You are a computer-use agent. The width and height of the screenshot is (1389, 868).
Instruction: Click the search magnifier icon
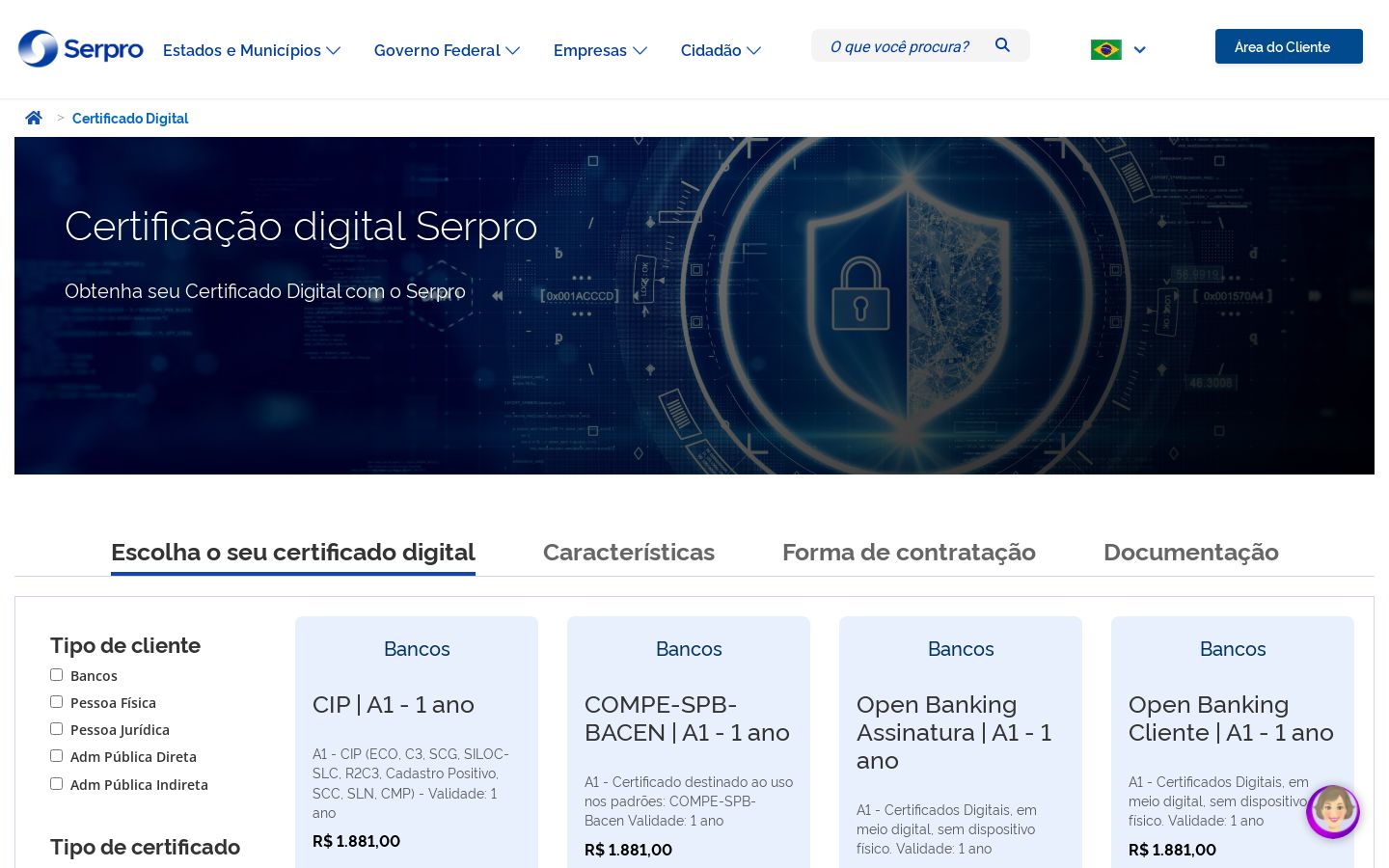(x=1003, y=45)
